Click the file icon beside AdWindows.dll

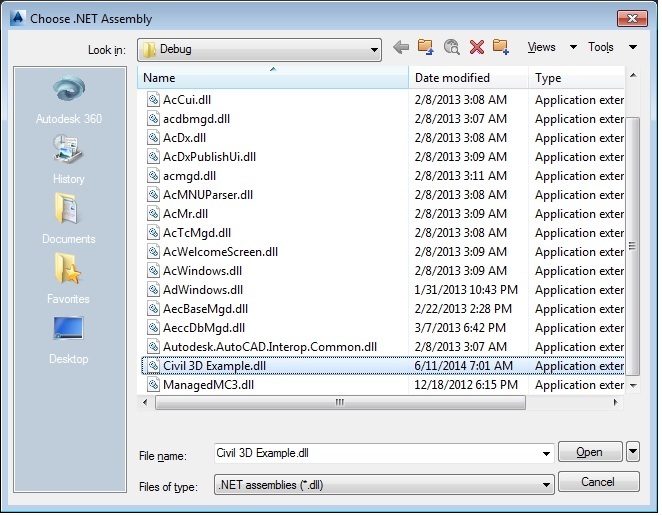tap(153, 290)
